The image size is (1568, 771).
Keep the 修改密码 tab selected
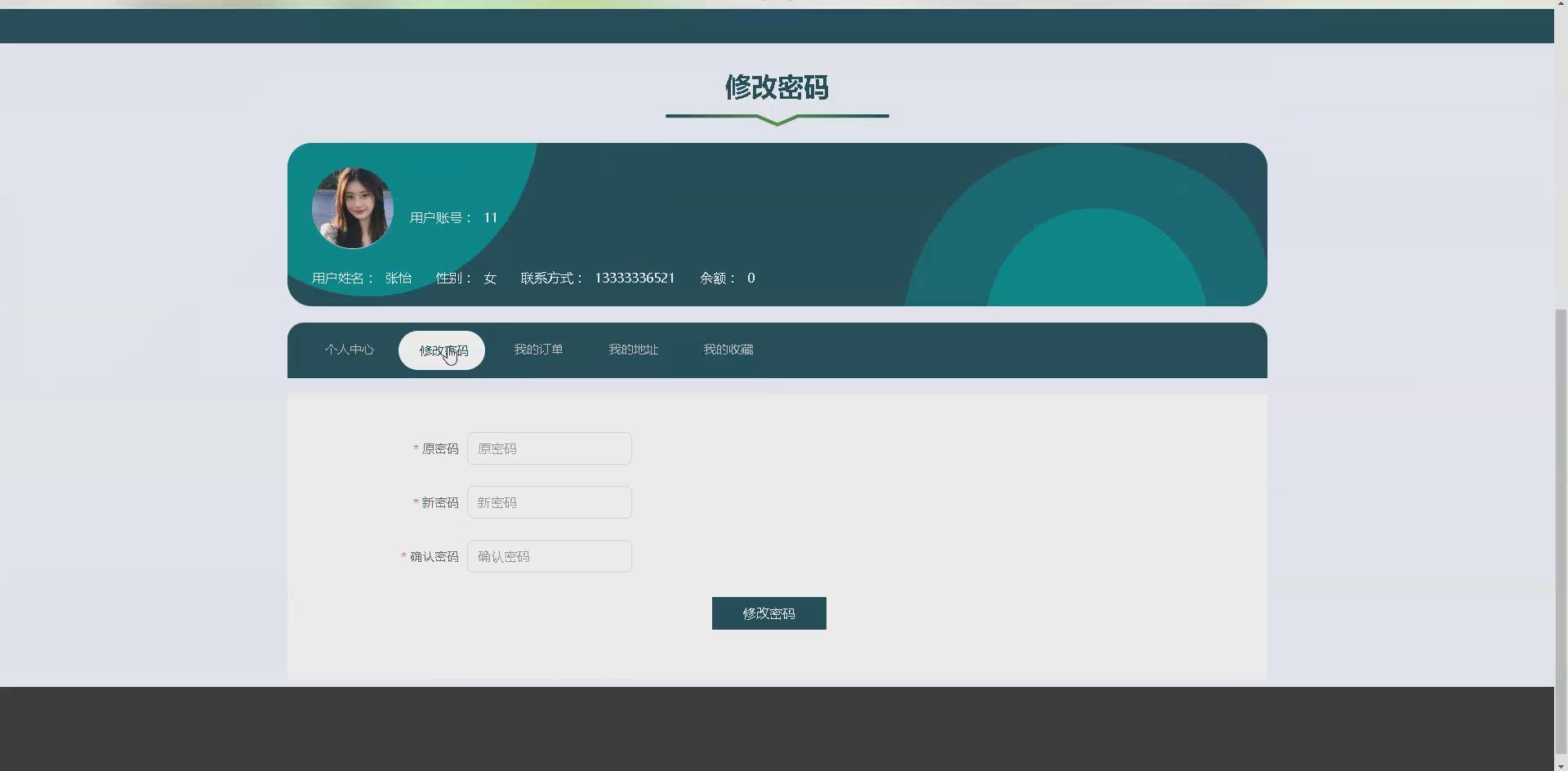[x=441, y=350]
